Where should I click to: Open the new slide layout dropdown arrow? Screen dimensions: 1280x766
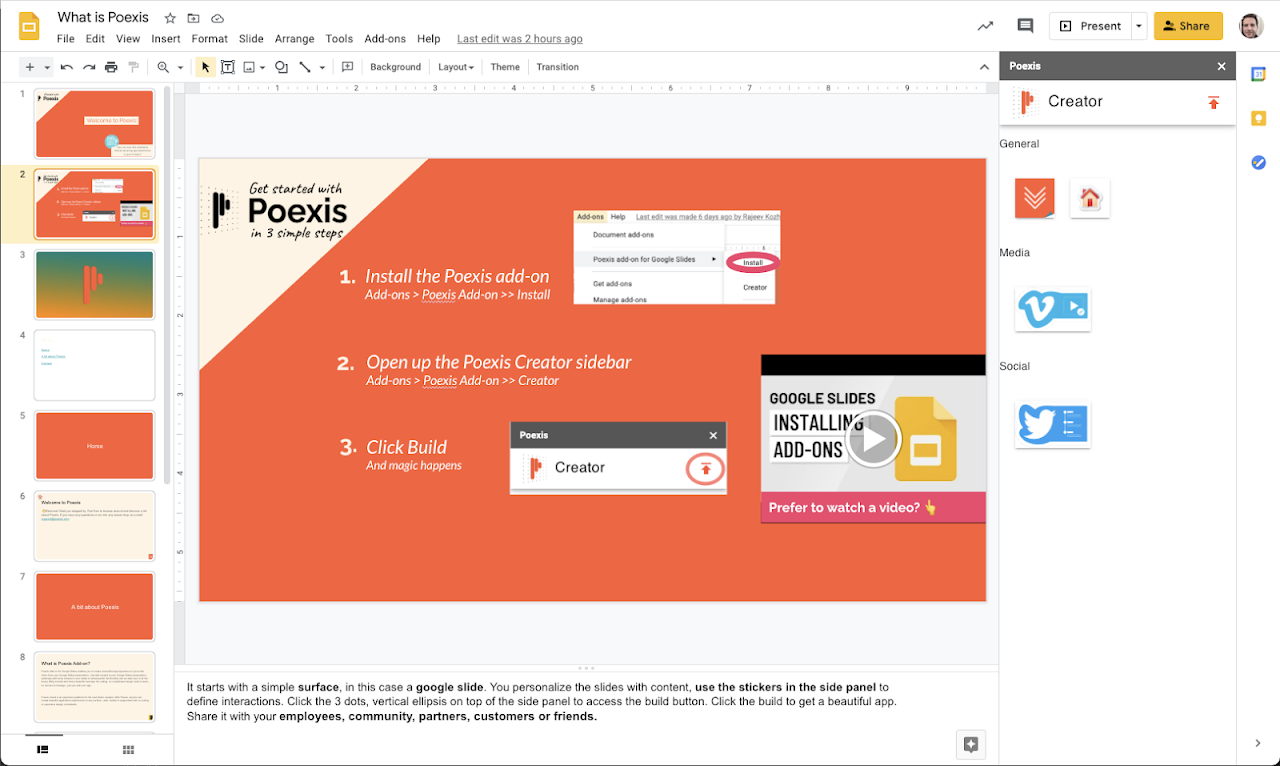46,67
